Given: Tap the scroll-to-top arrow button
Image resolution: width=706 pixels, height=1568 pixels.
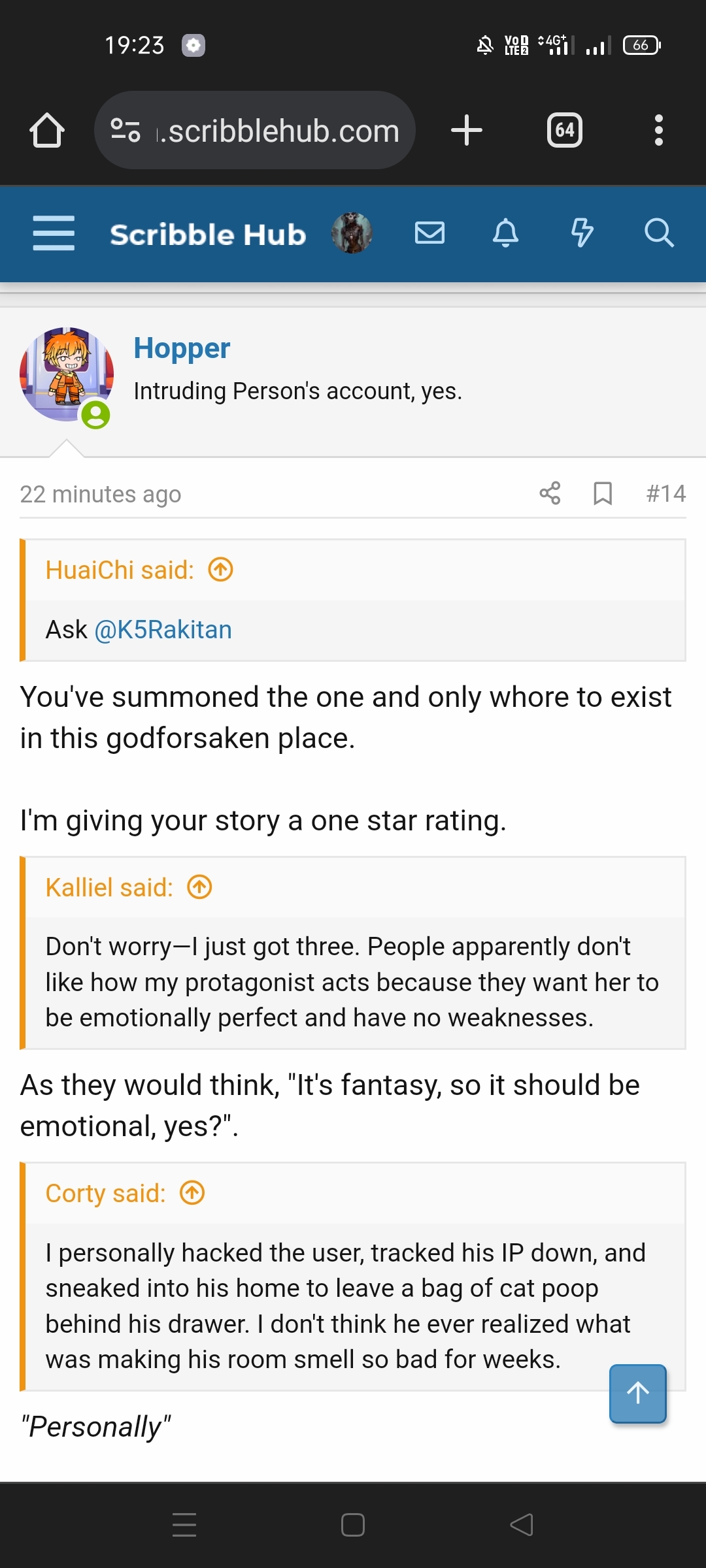Looking at the screenshot, I should (637, 1393).
